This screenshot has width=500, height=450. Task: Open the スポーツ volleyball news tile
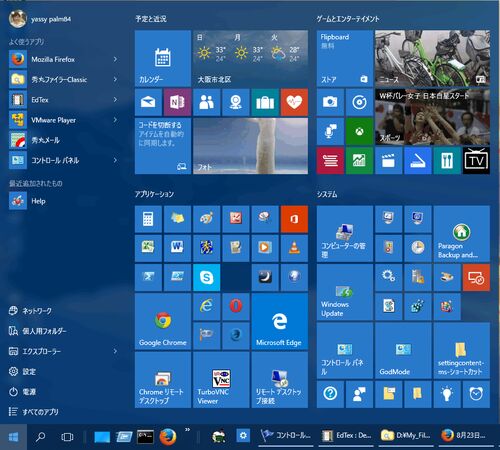click(x=432, y=117)
